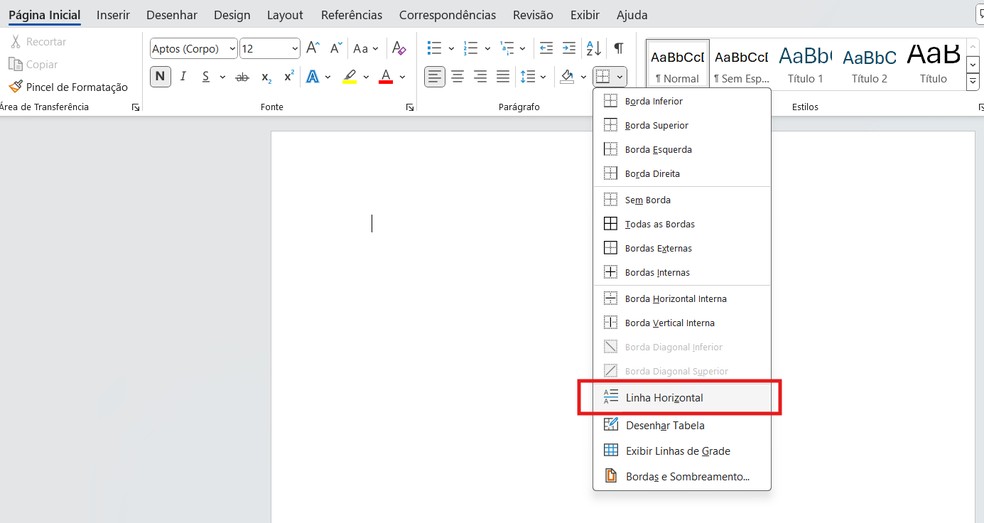Image resolution: width=984 pixels, height=523 pixels.
Task: Click Clear all formatting icon
Action: (x=398, y=48)
